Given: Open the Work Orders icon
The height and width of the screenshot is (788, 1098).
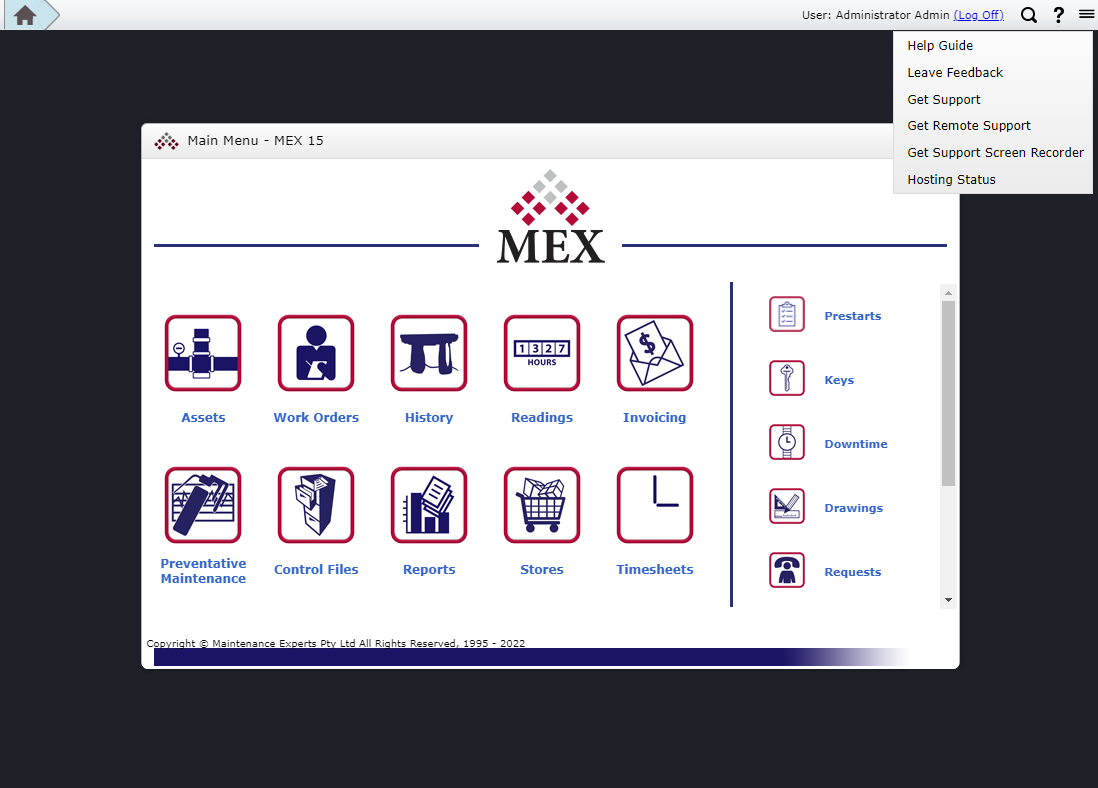Looking at the screenshot, I should point(316,353).
